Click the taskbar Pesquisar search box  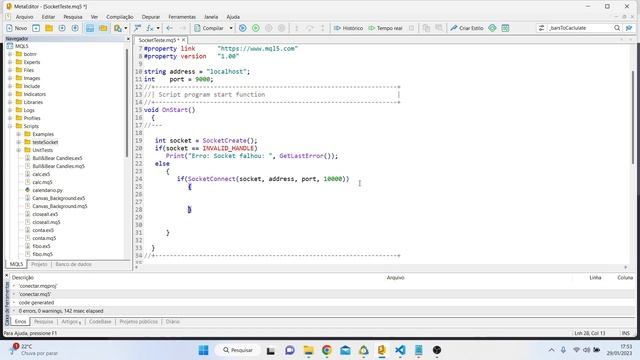[x=238, y=350]
